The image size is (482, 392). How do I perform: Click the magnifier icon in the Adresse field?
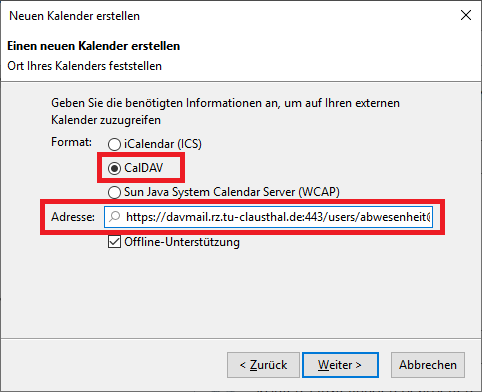pos(115,217)
